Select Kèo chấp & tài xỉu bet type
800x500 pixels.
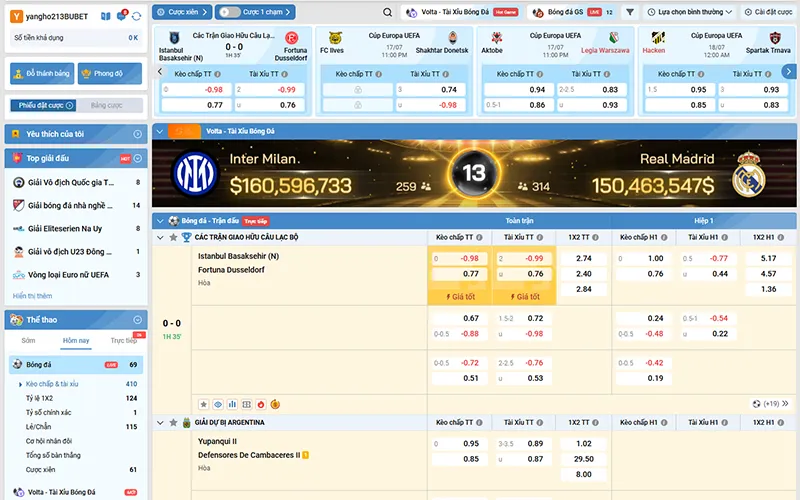(52, 384)
